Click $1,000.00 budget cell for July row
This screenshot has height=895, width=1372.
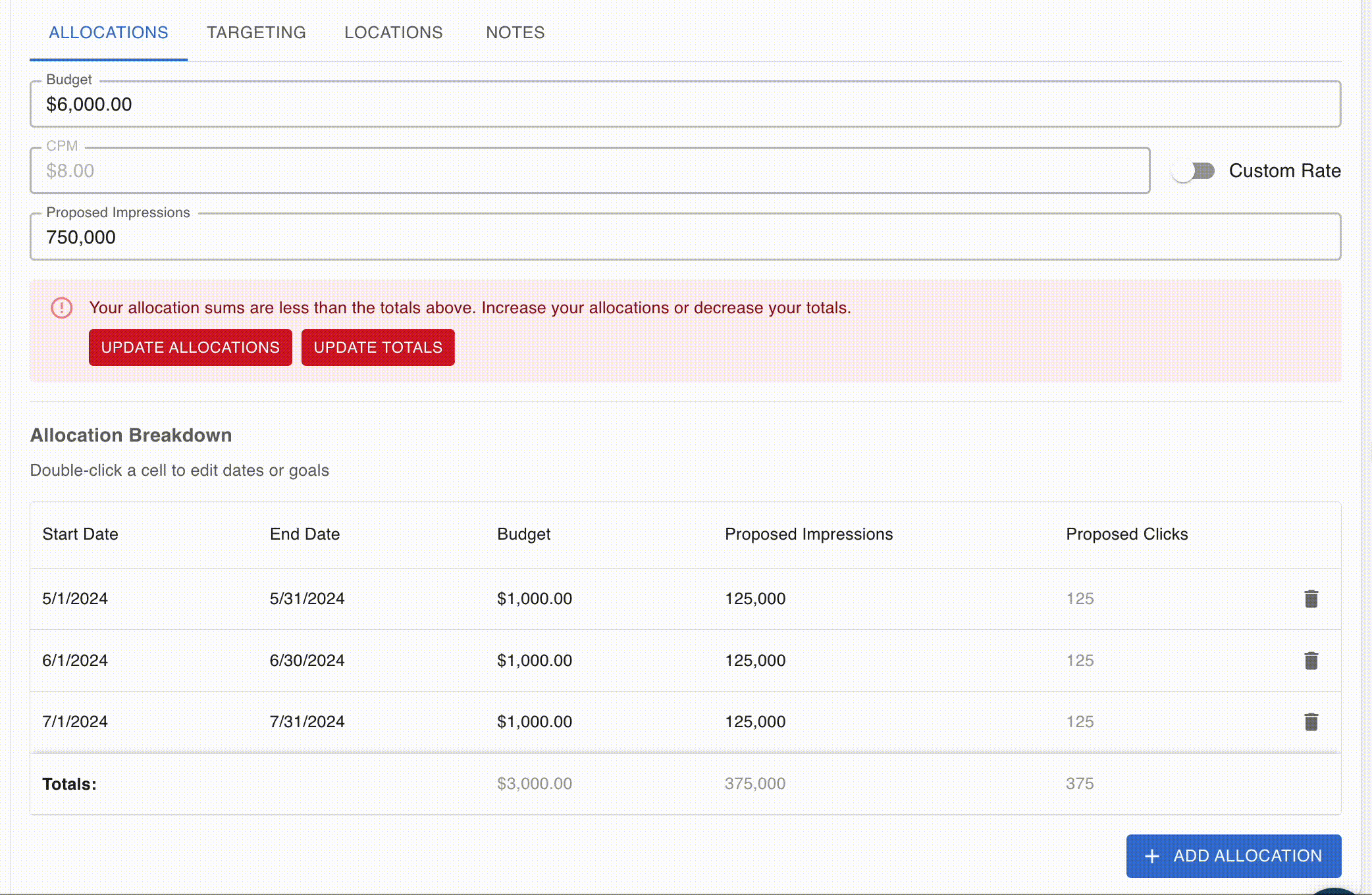(x=534, y=722)
